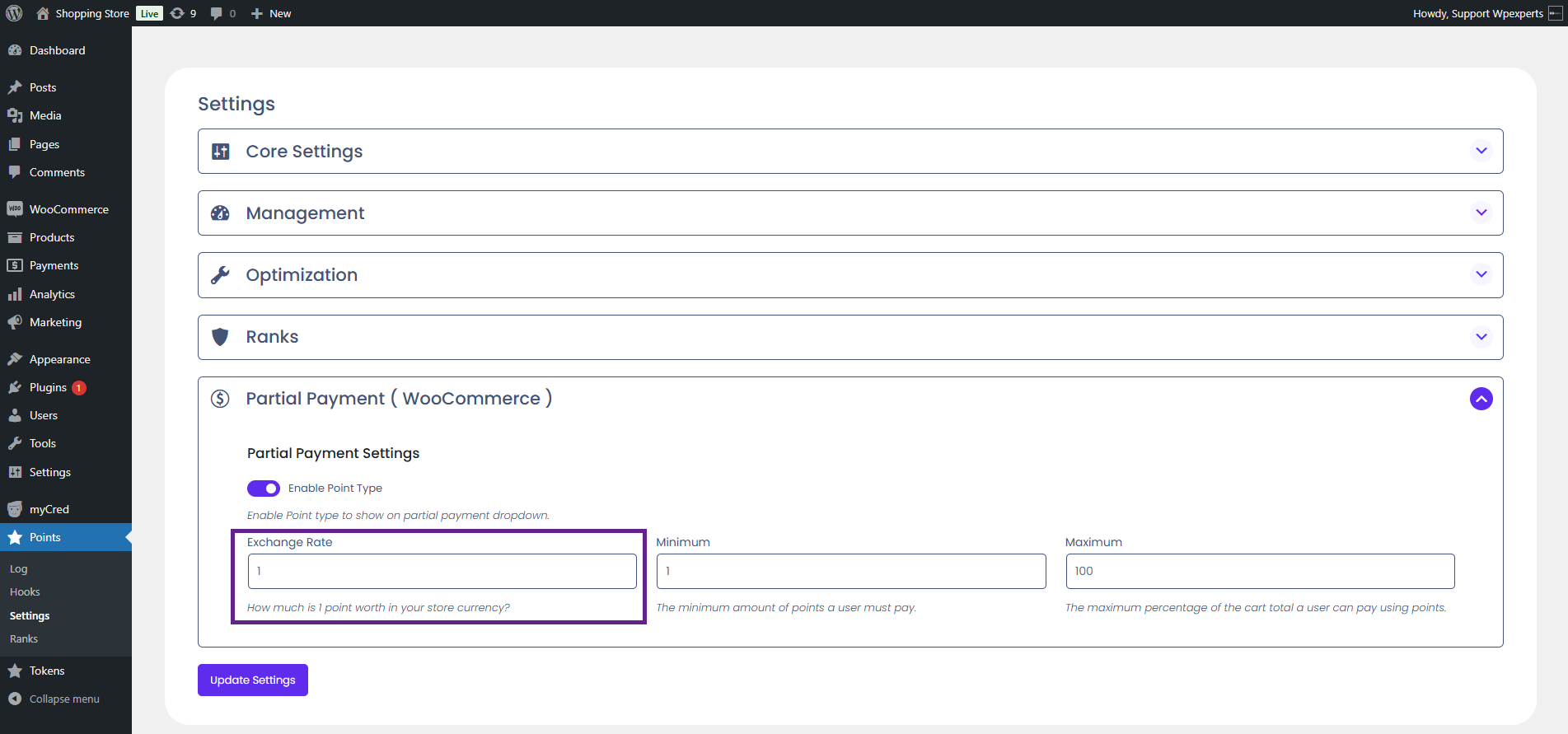Click the WordPress logo icon in admin bar
The height and width of the screenshot is (734, 1568).
click(x=14, y=13)
